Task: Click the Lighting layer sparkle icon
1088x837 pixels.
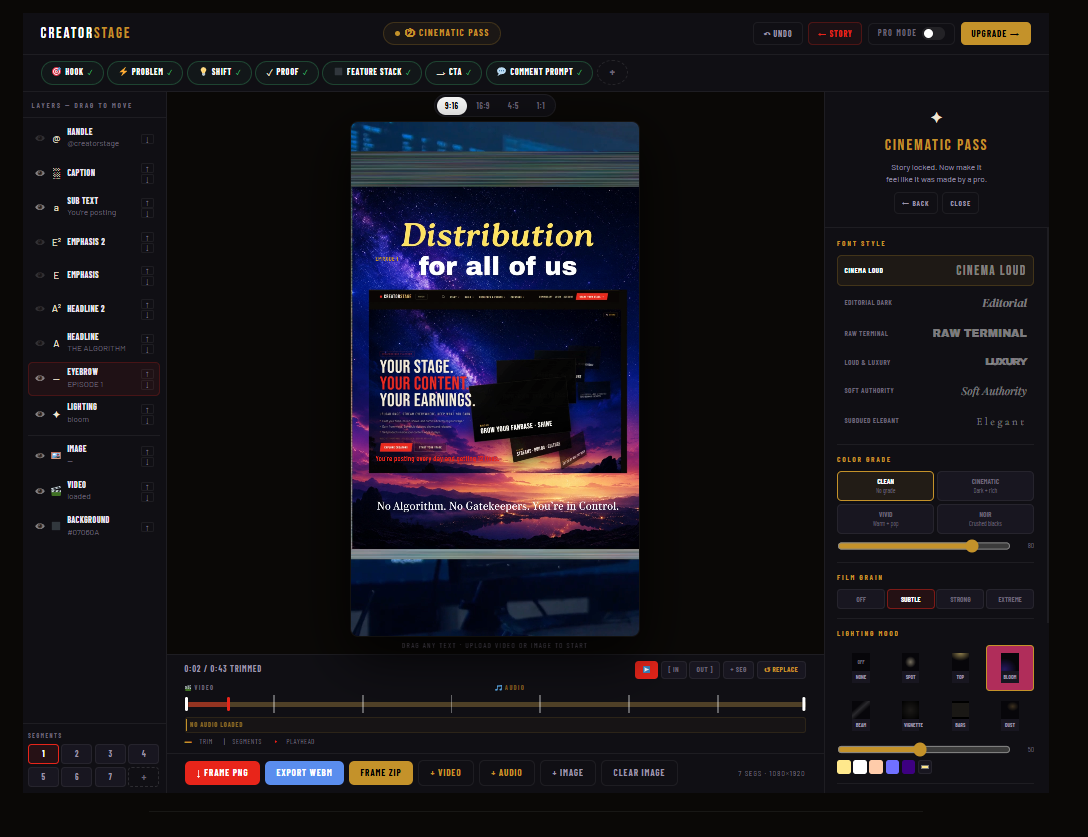Action: point(56,414)
